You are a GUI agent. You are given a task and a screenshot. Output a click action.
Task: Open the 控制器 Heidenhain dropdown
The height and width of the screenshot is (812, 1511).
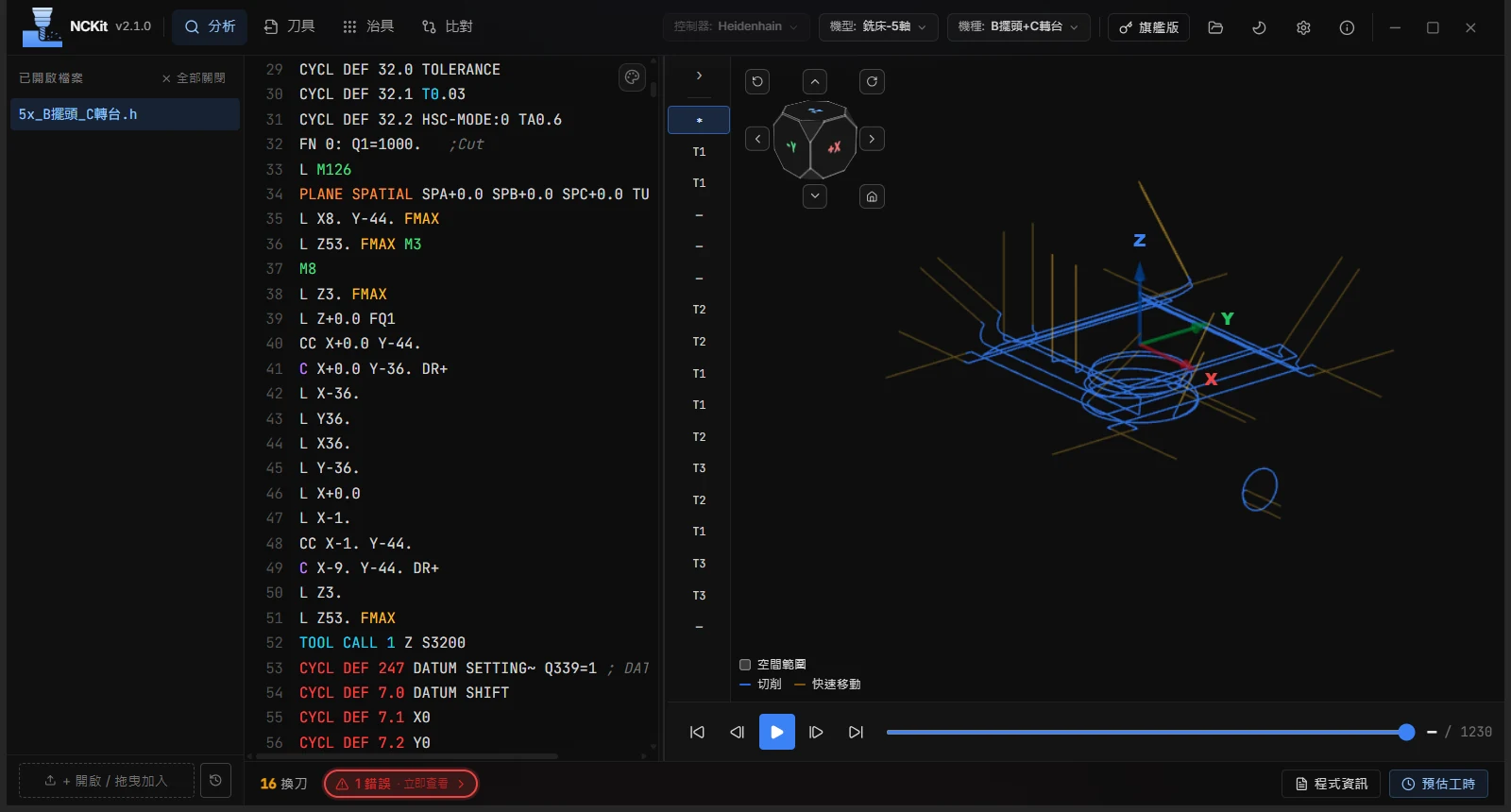coord(736,26)
